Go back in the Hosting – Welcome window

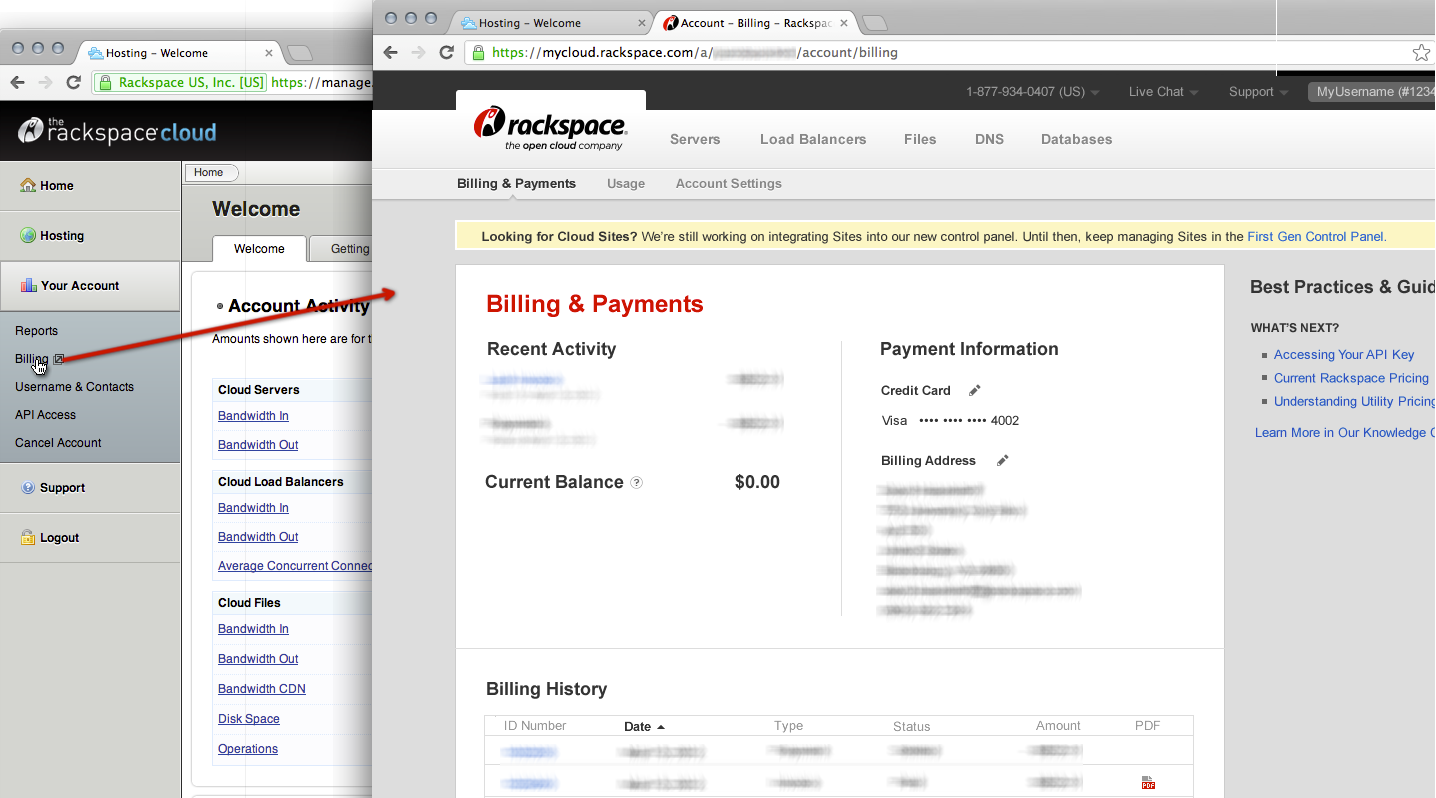(17, 83)
